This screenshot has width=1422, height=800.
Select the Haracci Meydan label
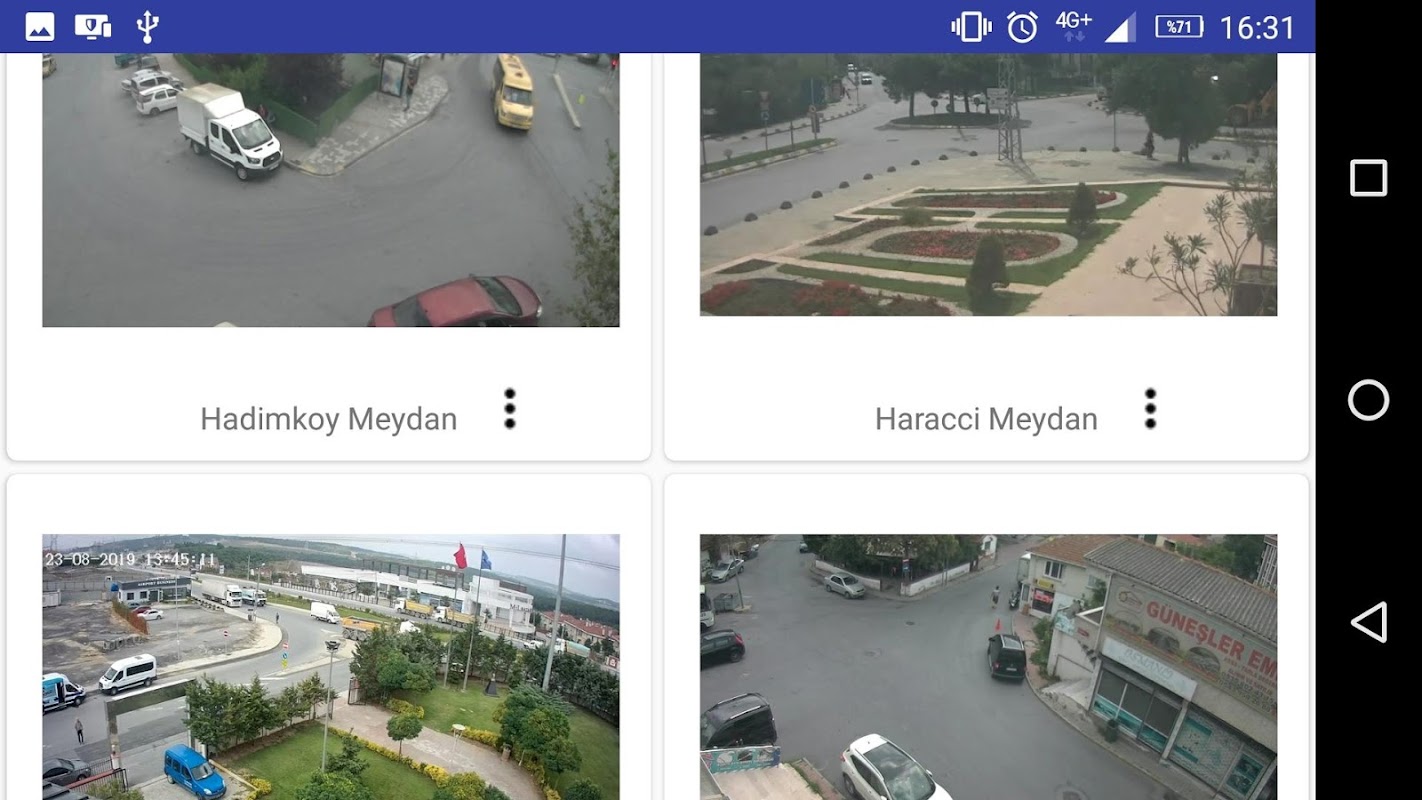986,419
